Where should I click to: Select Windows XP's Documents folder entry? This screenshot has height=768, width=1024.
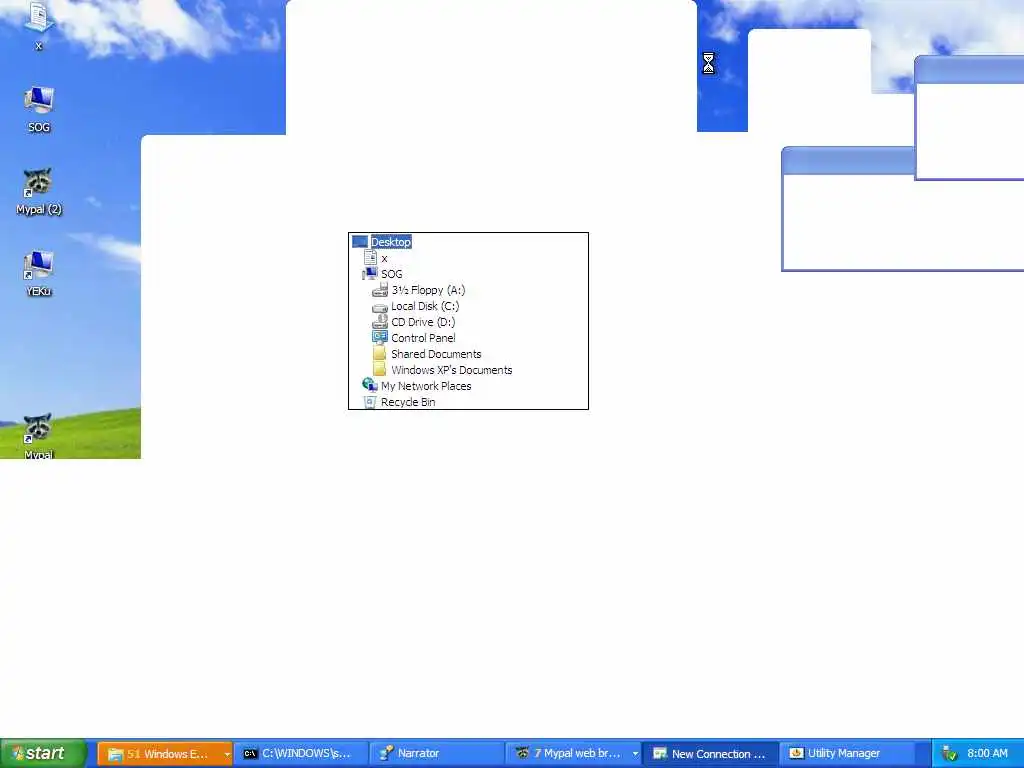pos(442,370)
